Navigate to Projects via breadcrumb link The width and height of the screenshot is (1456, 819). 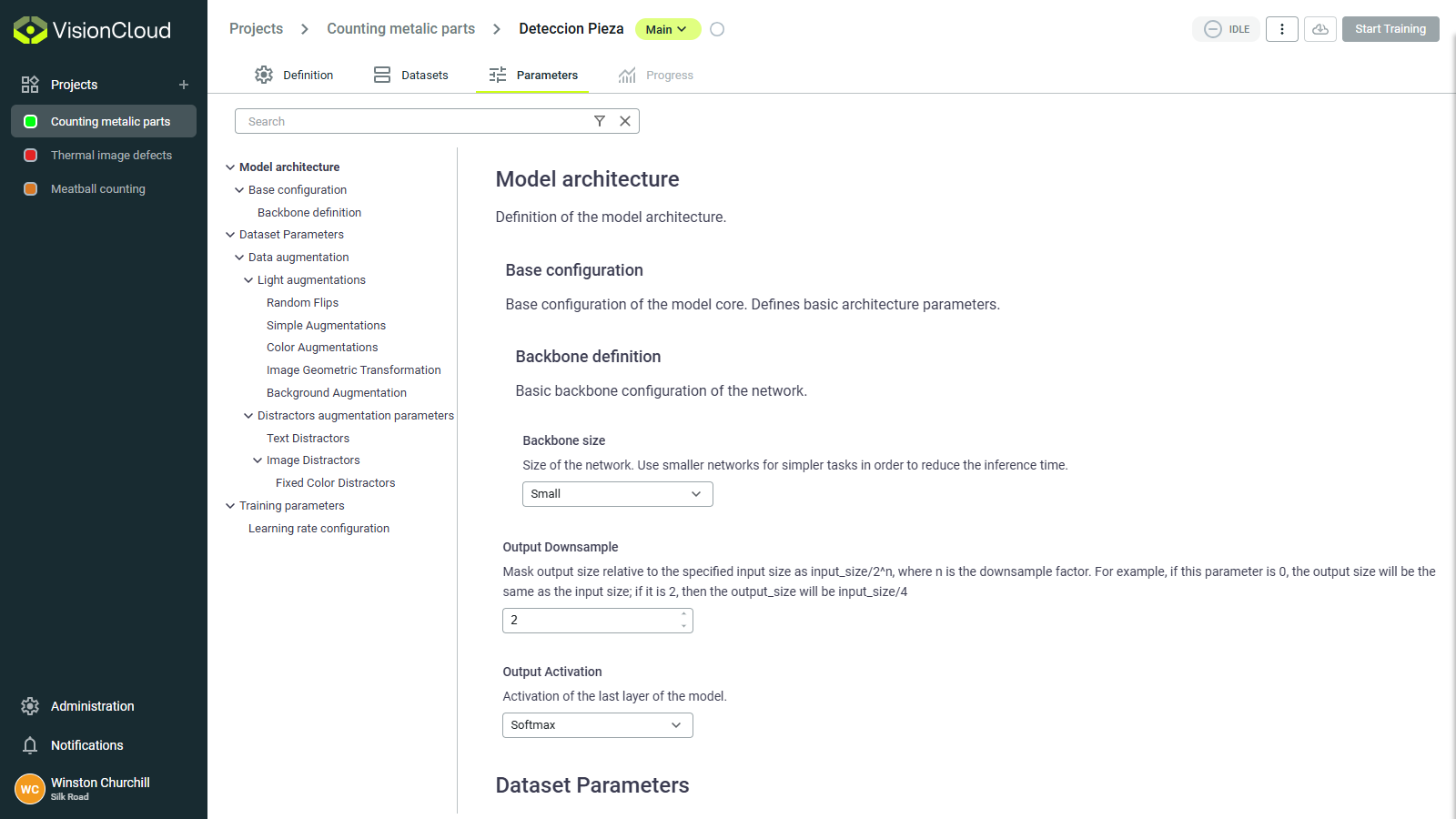click(x=256, y=28)
